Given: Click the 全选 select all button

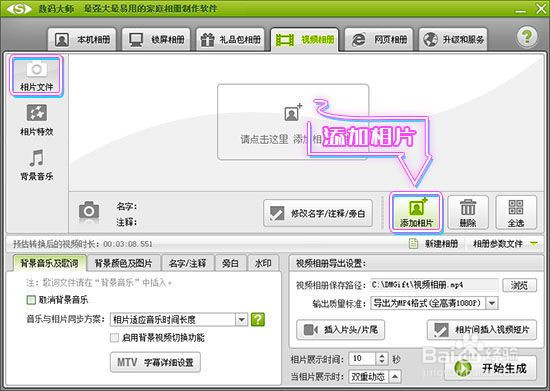Looking at the screenshot, I should tap(516, 213).
